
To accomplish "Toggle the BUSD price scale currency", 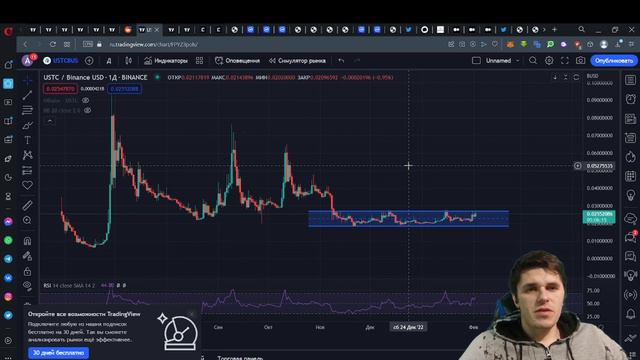I will click(x=592, y=76).
